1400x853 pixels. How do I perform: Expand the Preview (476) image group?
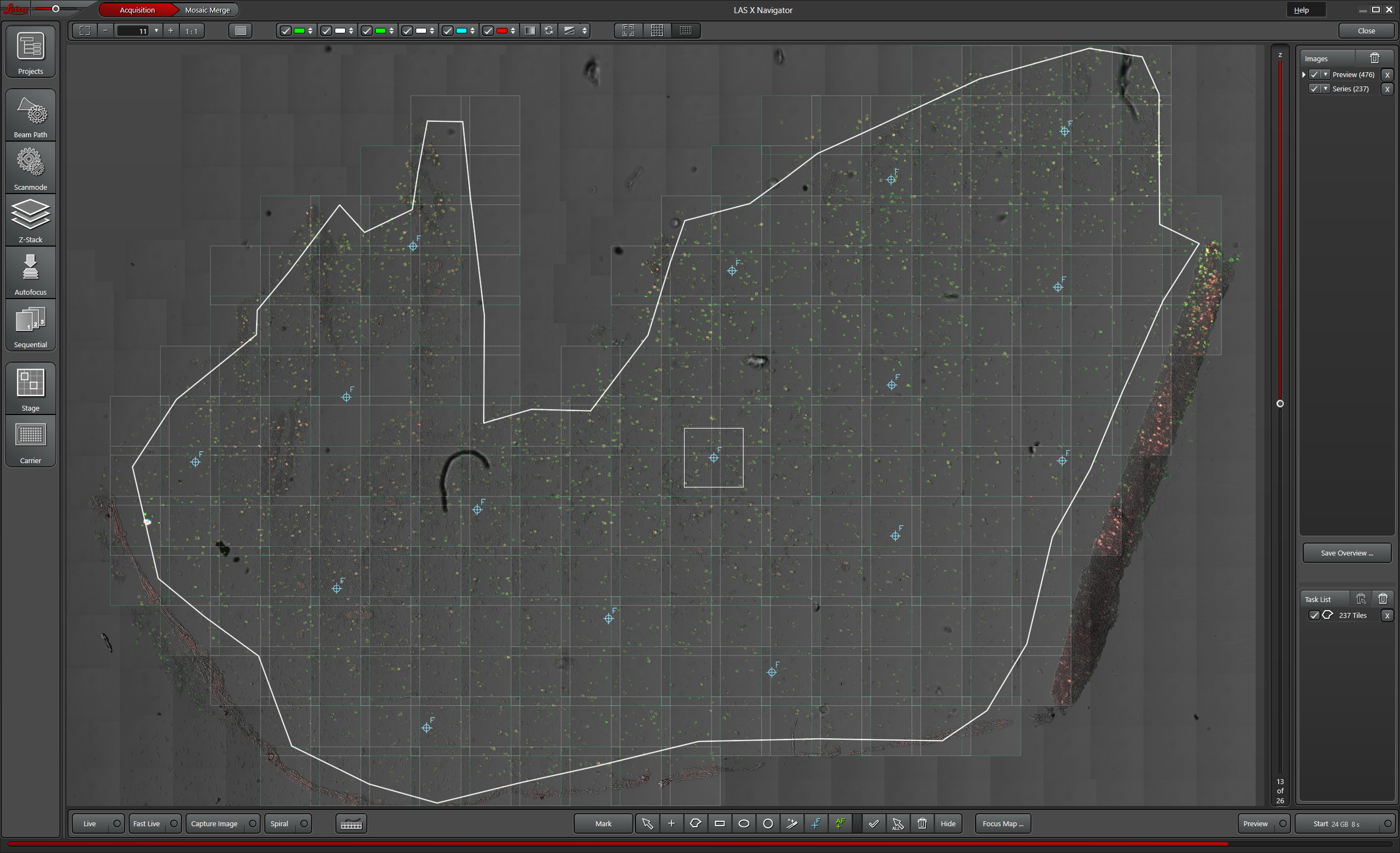pyautogui.click(x=1304, y=74)
